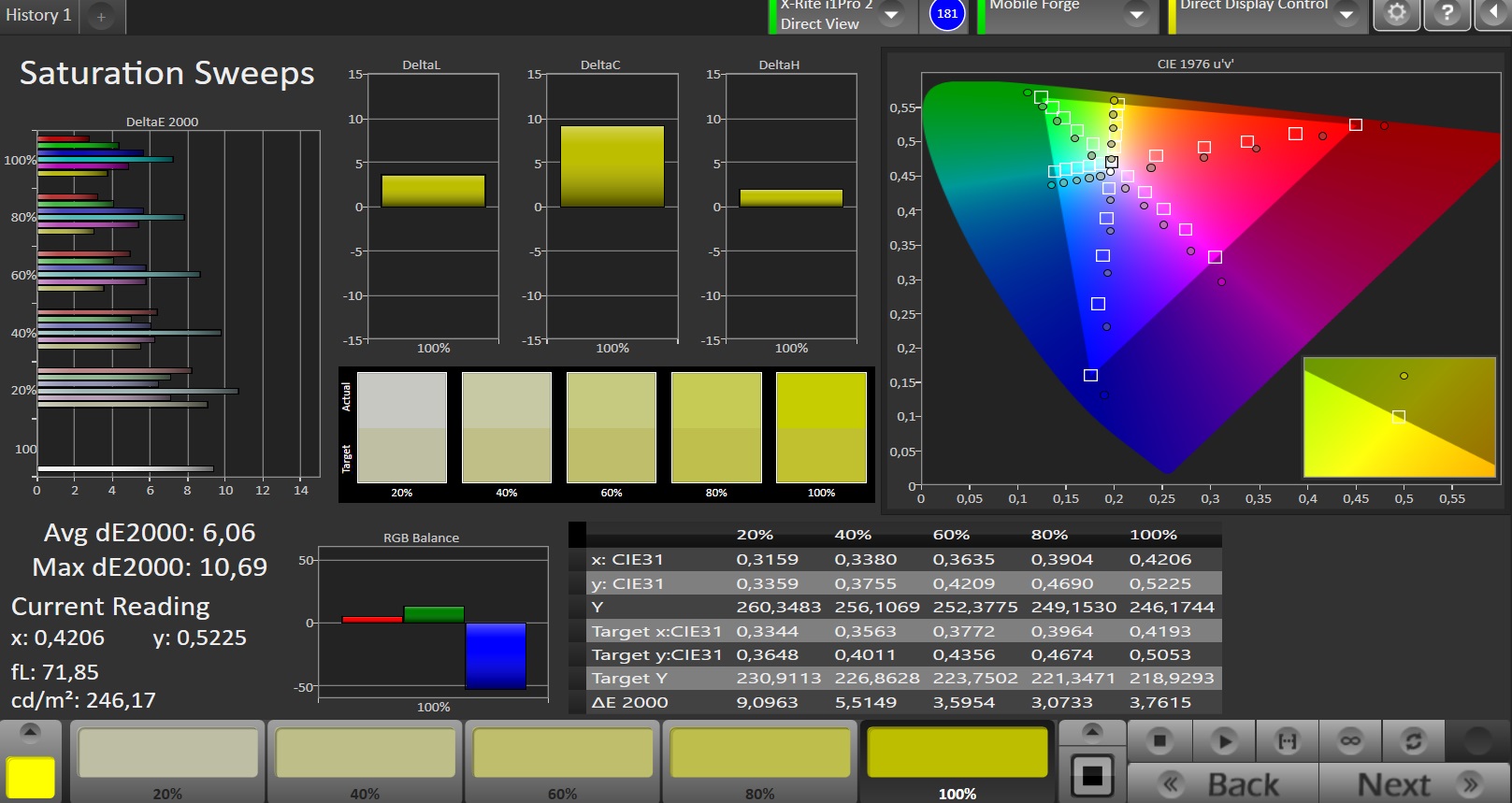Select the 20% saturation swatch in bottom strip

coord(168,753)
